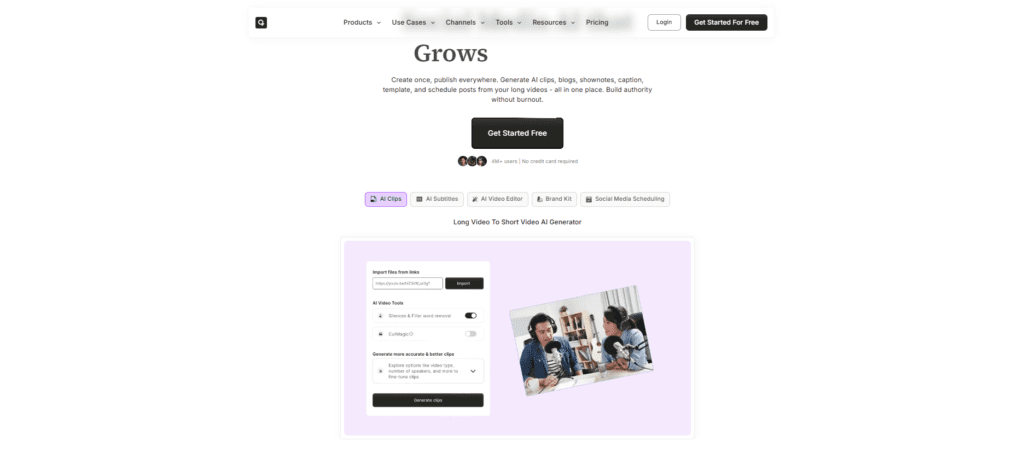Click the AI Clips tab icon
Screen dimensions: 1024x453
pos(374,199)
